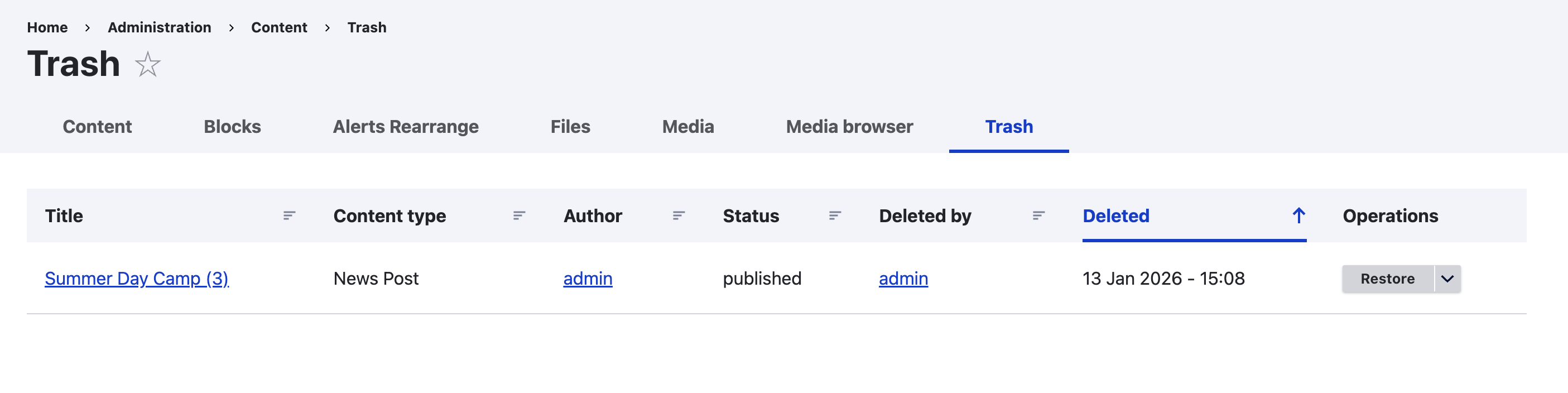Select the Media browser tab
1568x393 pixels.
pyautogui.click(x=849, y=127)
